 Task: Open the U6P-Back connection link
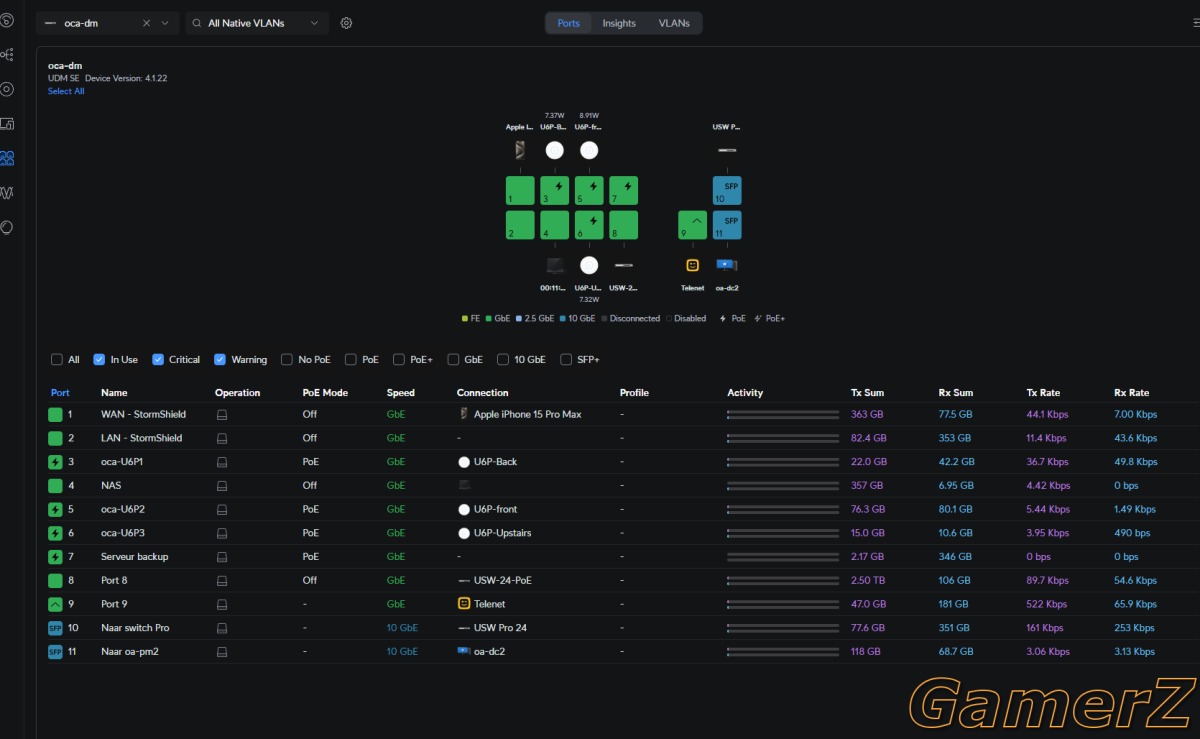point(495,462)
